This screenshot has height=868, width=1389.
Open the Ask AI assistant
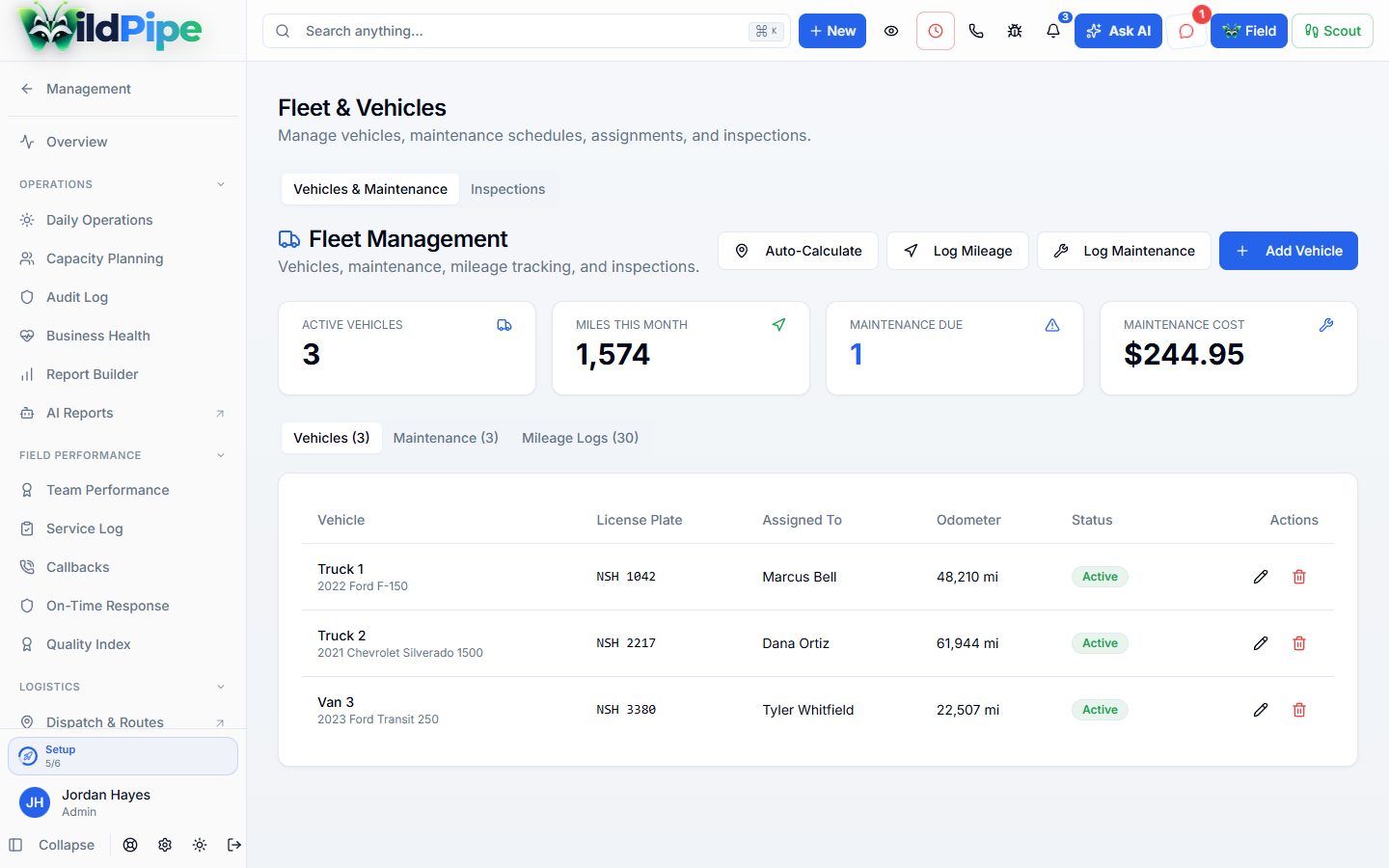pos(1118,31)
